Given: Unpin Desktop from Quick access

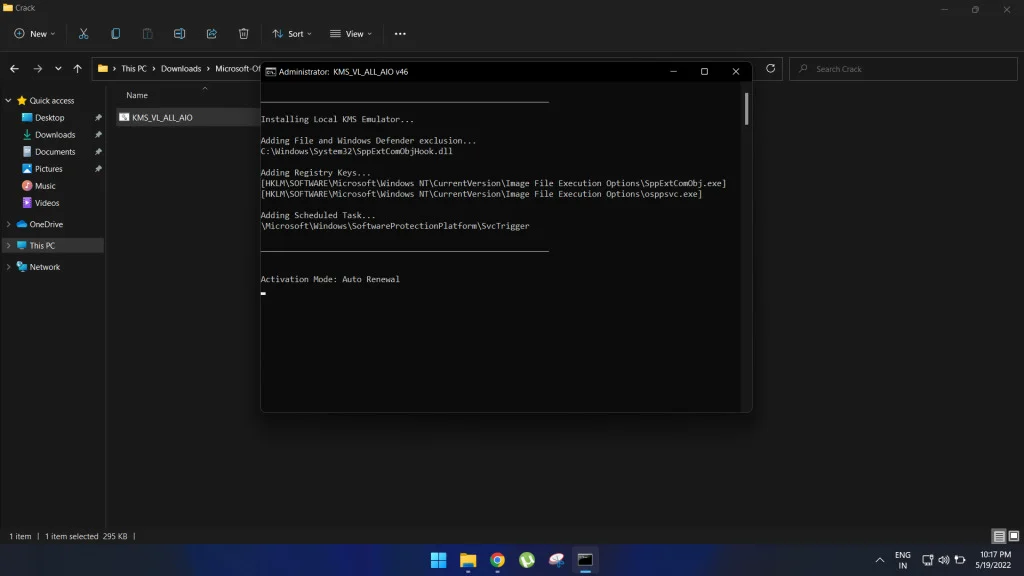Looking at the screenshot, I should pyautogui.click(x=98, y=118).
